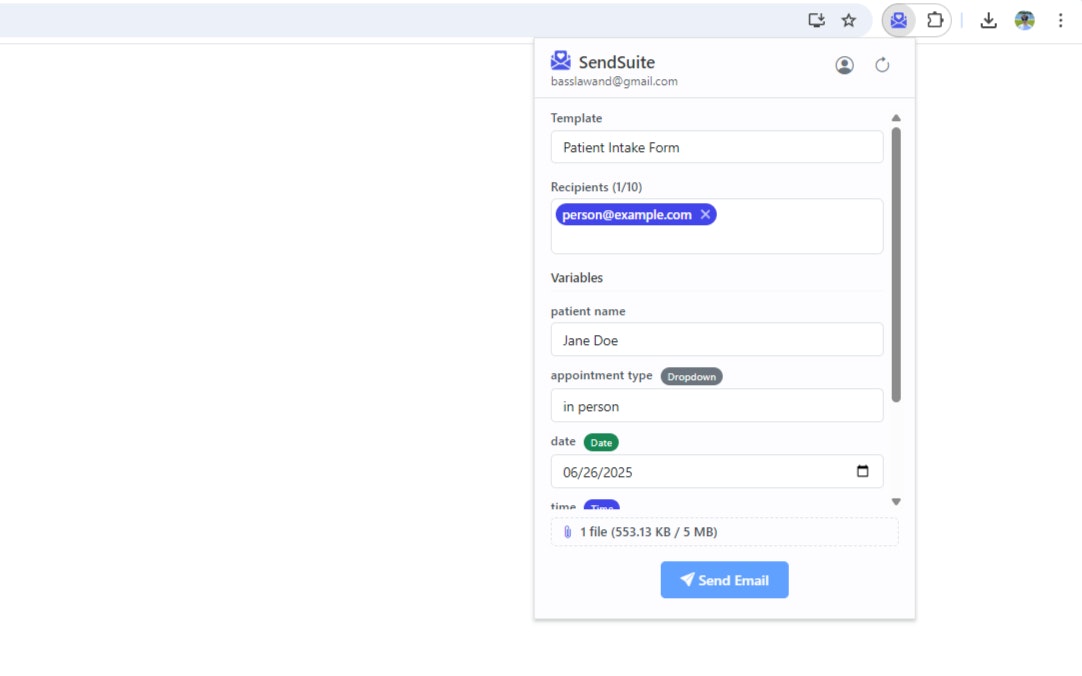Open the Chrome profile avatar

click(1025, 20)
